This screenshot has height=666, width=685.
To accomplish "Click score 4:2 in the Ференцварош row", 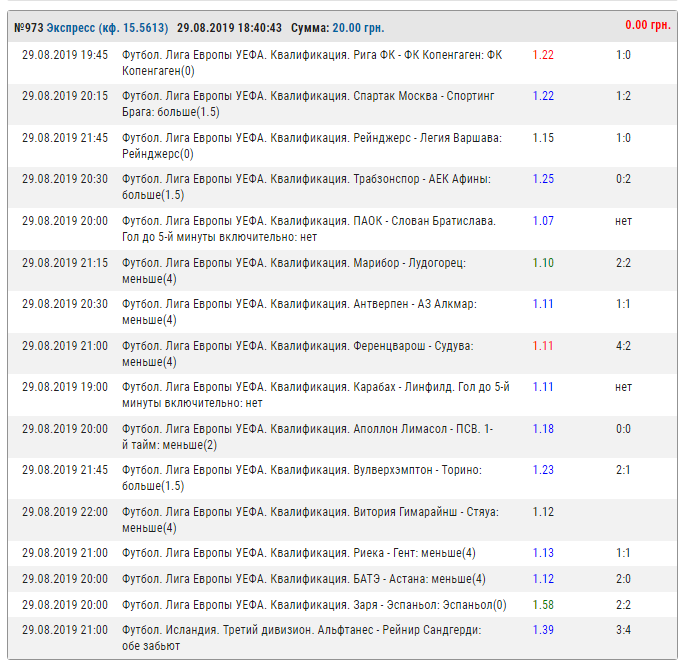I will click(623, 346).
